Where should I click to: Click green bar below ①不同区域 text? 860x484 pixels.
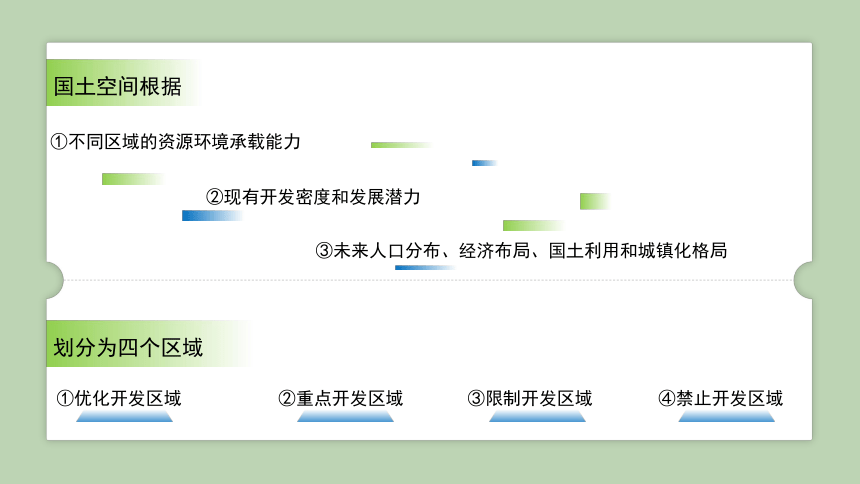(133, 179)
